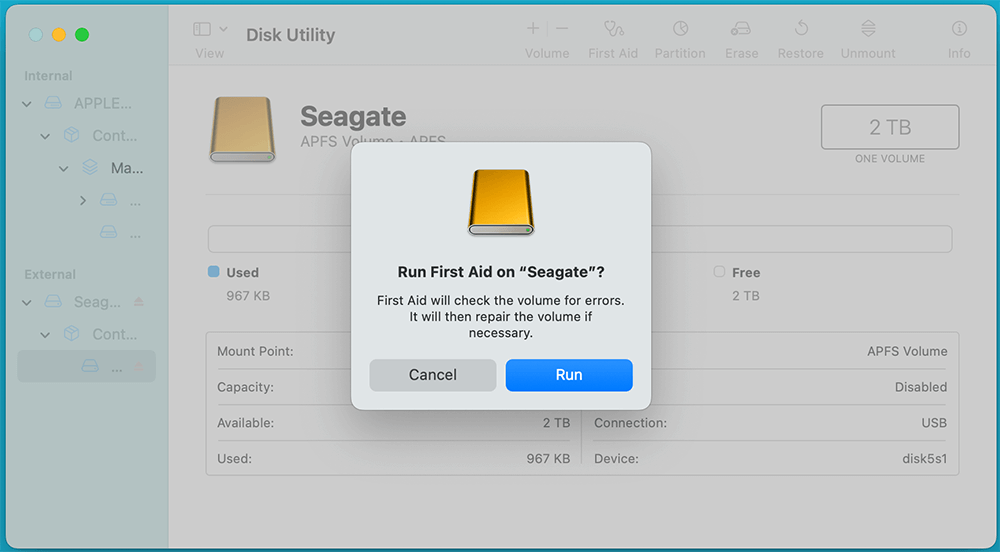1000x552 pixels.
Task: Show Info for the disk
Action: pyautogui.click(x=959, y=28)
